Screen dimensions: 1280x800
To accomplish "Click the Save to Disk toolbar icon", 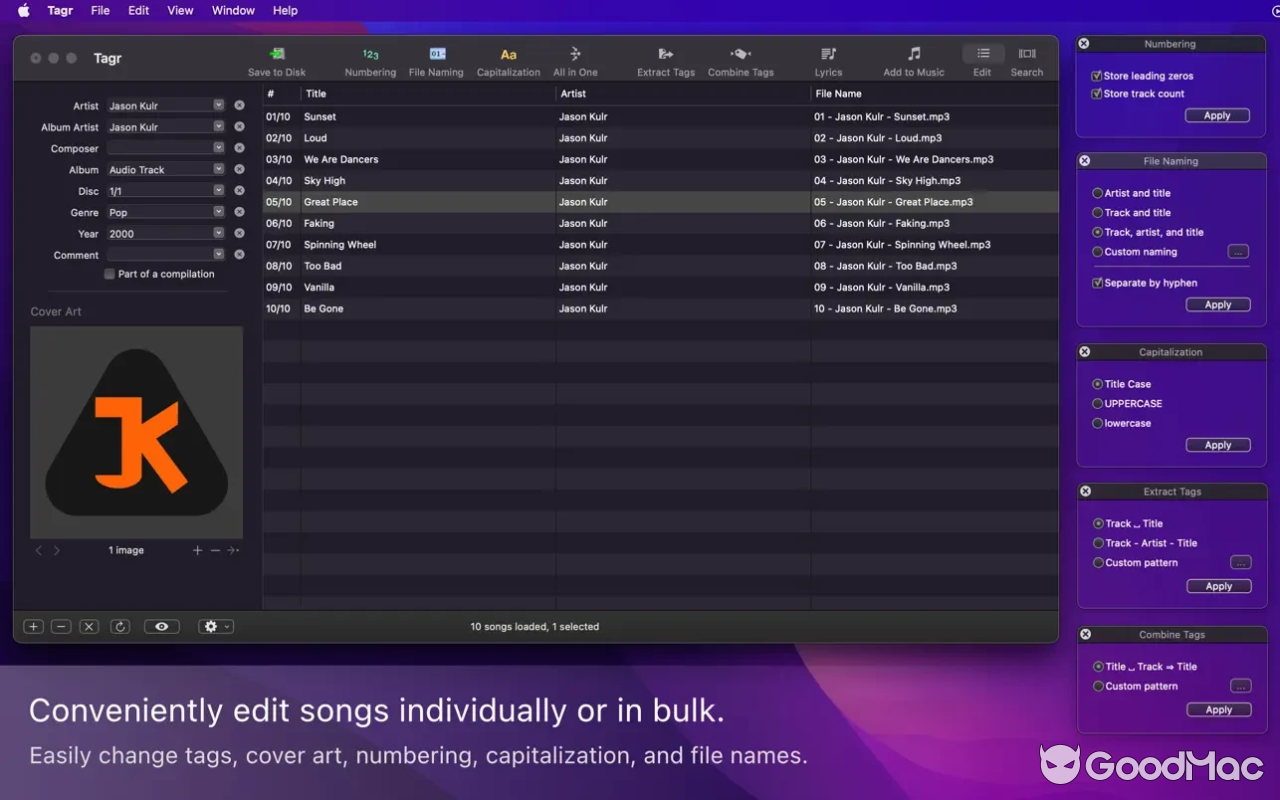I will [277, 54].
